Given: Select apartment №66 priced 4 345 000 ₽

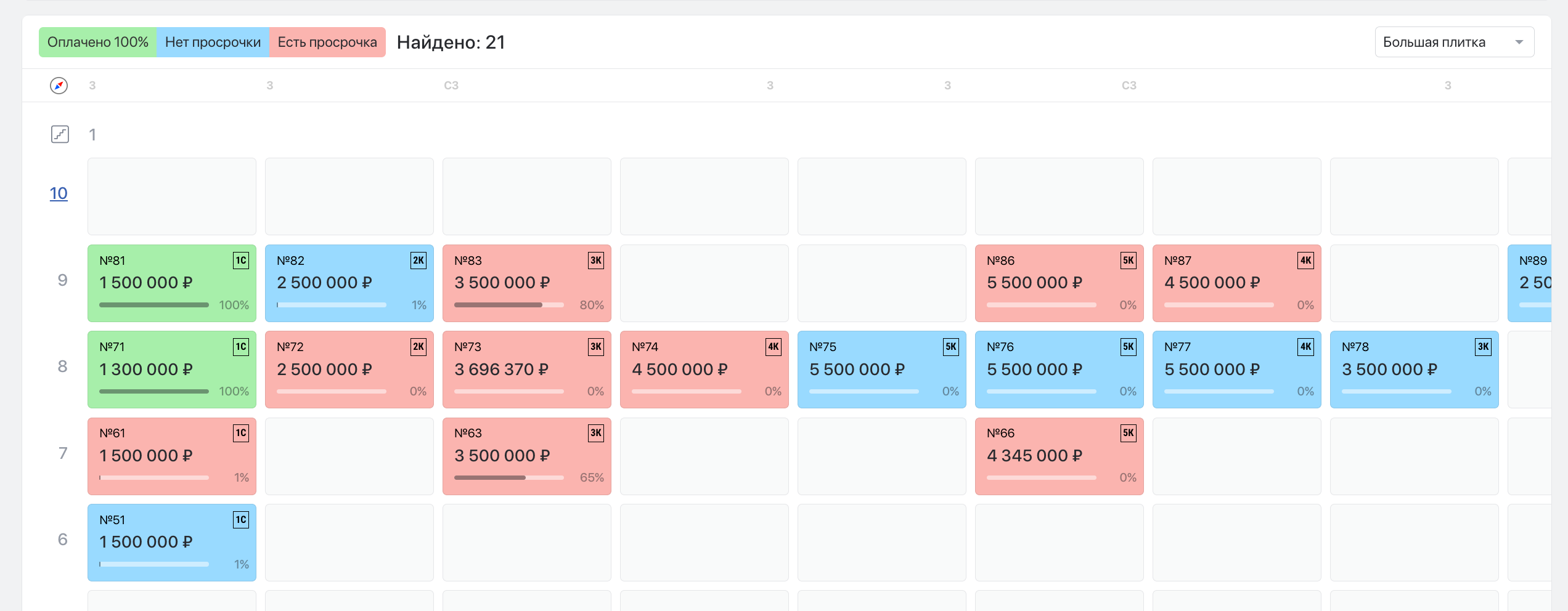Looking at the screenshot, I should [x=1060, y=456].
